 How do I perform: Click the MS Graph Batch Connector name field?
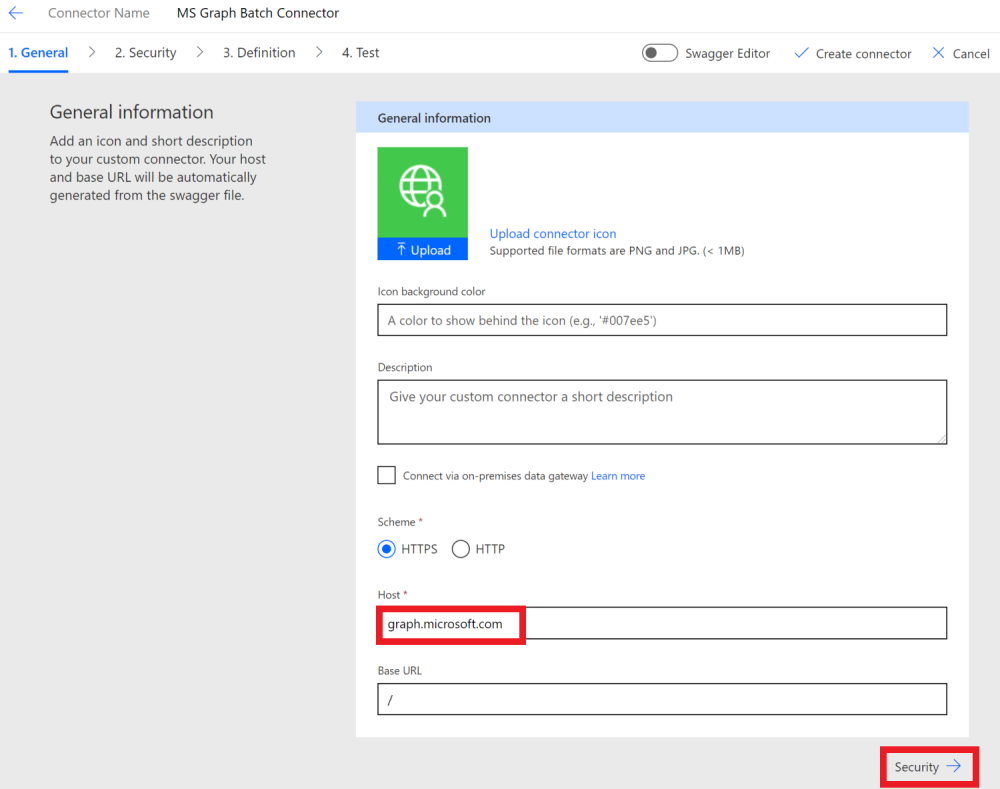tap(258, 13)
